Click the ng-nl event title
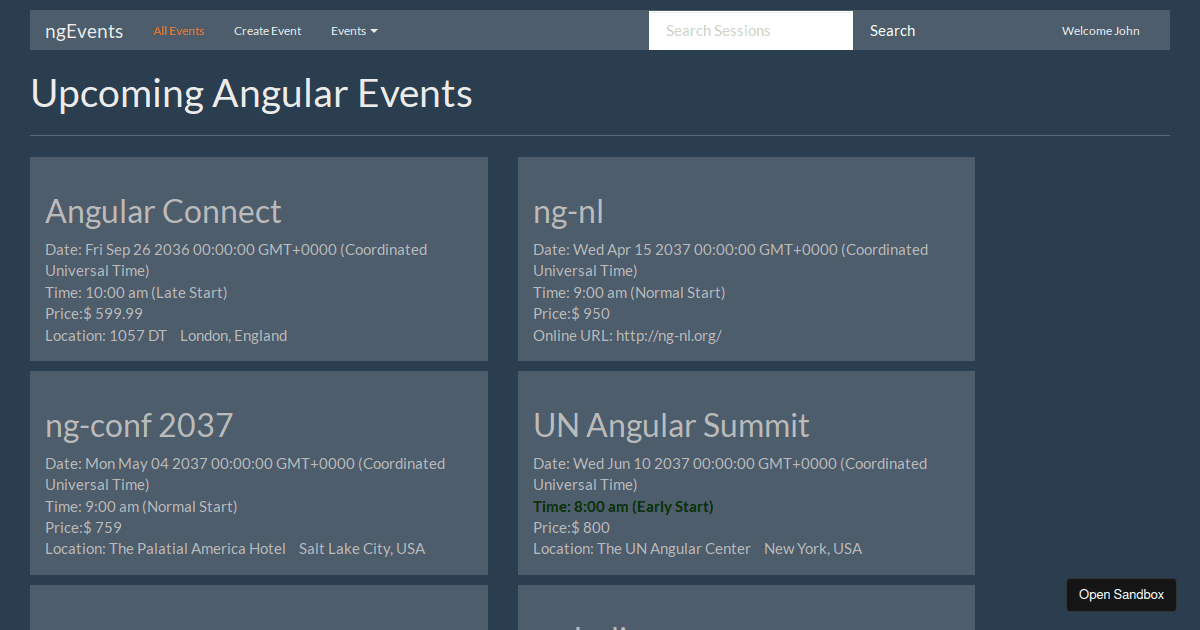The image size is (1200, 630). coord(568,211)
